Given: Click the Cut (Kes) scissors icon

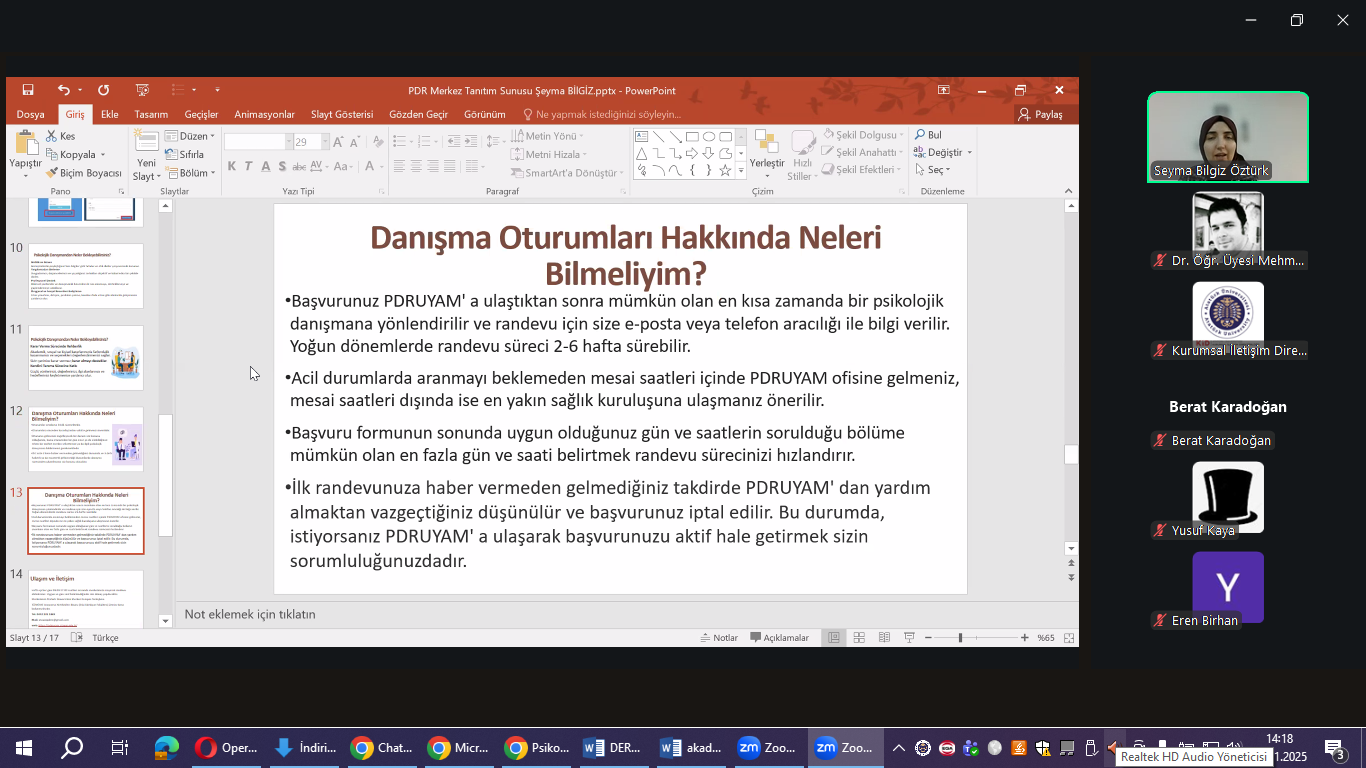Looking at the screenshot, I should point(51,136).
